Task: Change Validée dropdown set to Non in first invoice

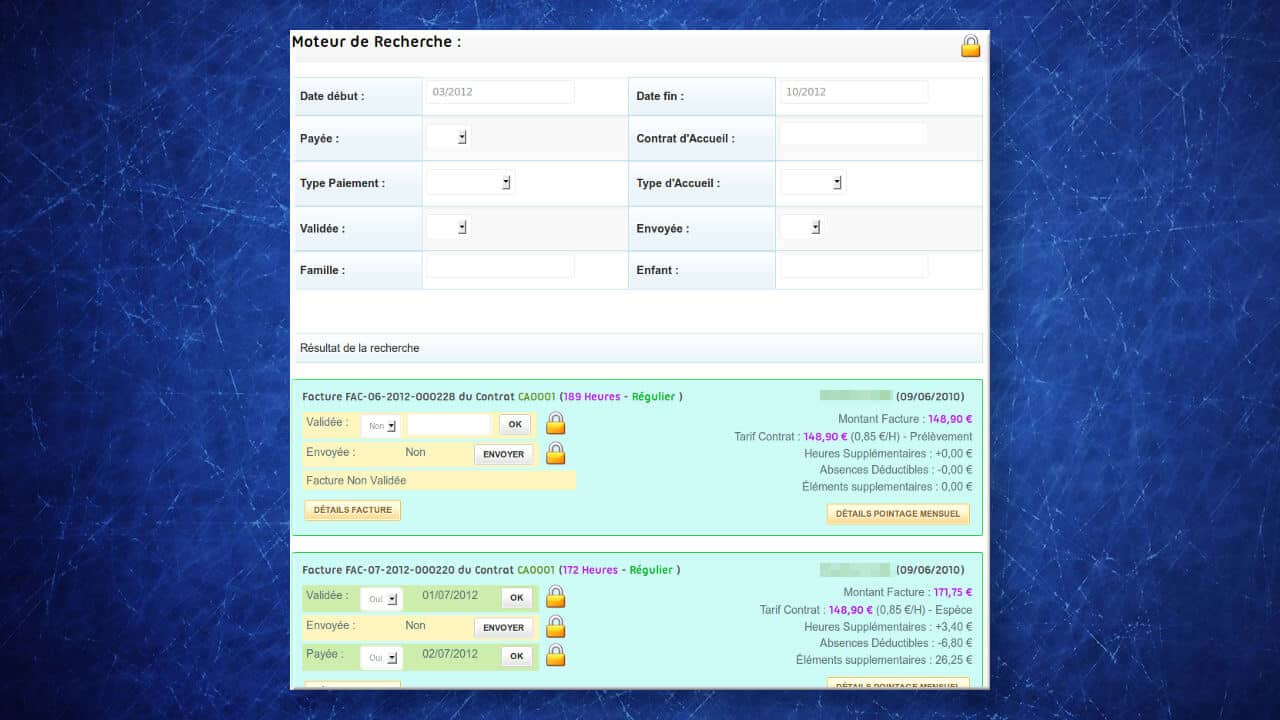Action: [381, 426]
